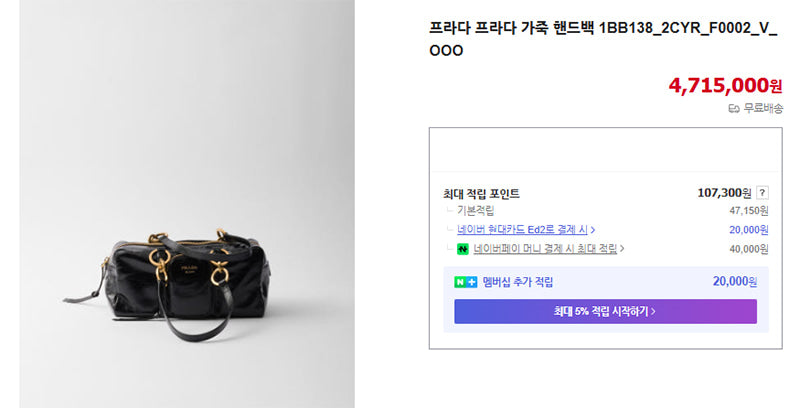Click the 기본적립 row label
The height and width of the screenshot is (408, 800).
(476, 211)
